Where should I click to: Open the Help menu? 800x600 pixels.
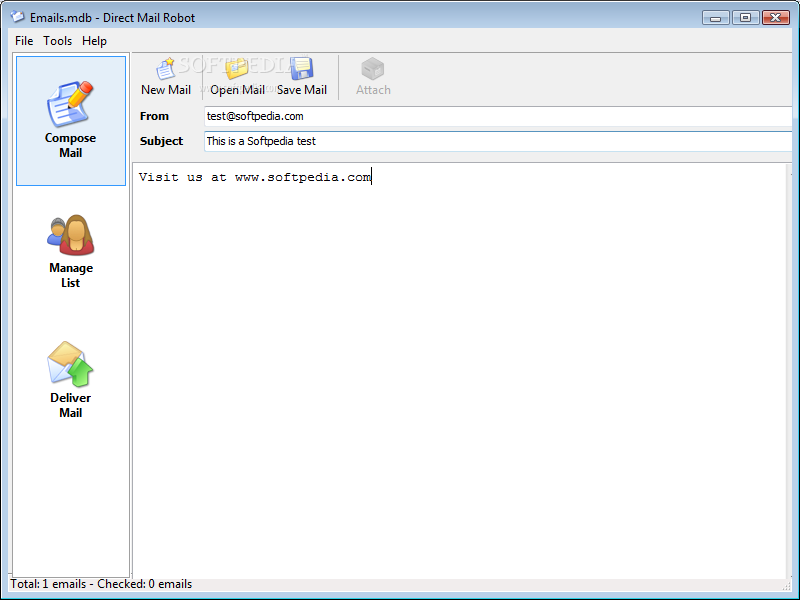[94, 41]
